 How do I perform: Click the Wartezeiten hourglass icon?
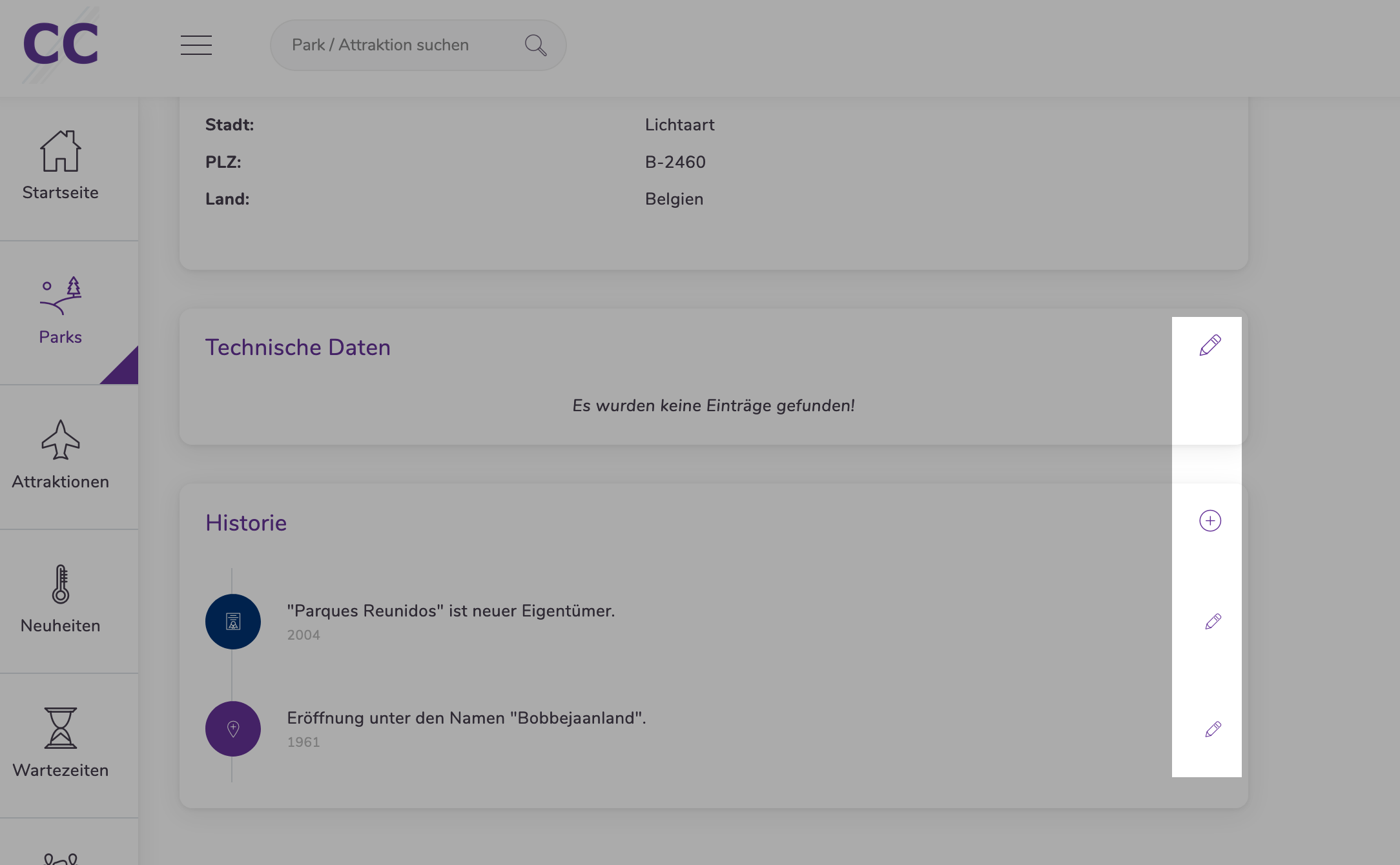[61, 728]
